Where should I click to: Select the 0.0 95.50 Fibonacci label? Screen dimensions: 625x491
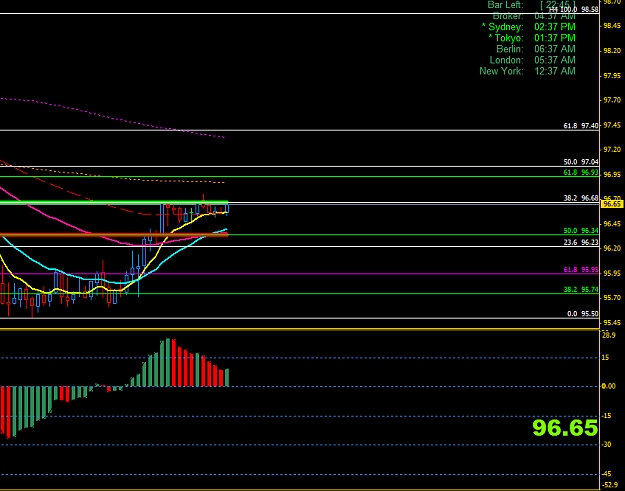[x=582, y=314]
